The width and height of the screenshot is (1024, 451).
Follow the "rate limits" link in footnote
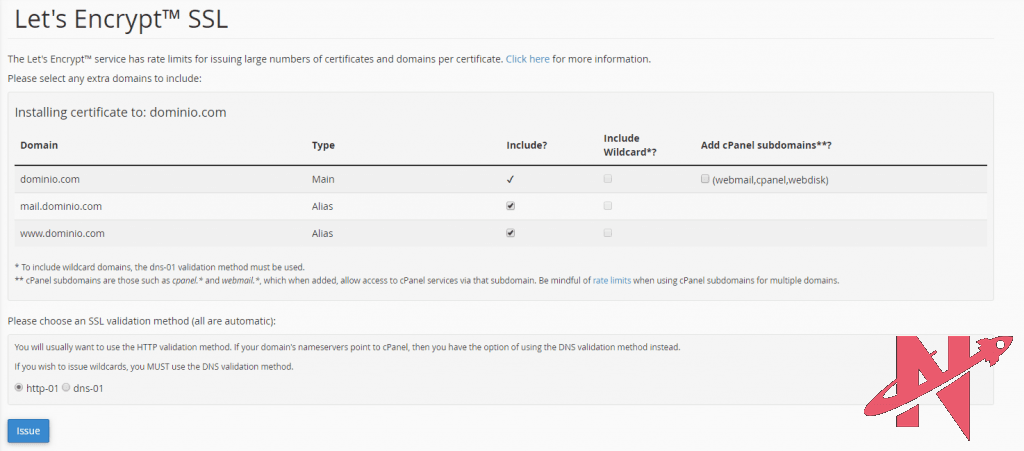click(611, 281)
